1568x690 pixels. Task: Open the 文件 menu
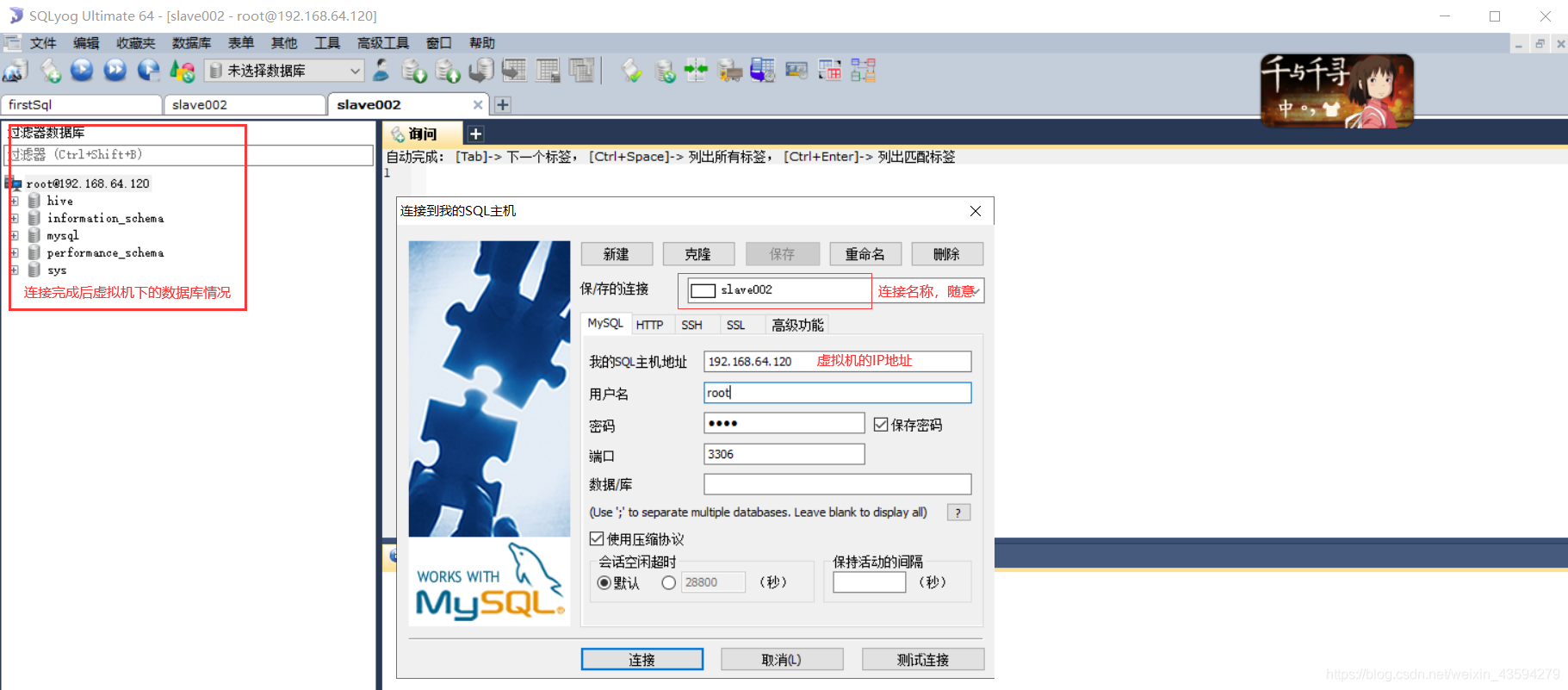43,43
